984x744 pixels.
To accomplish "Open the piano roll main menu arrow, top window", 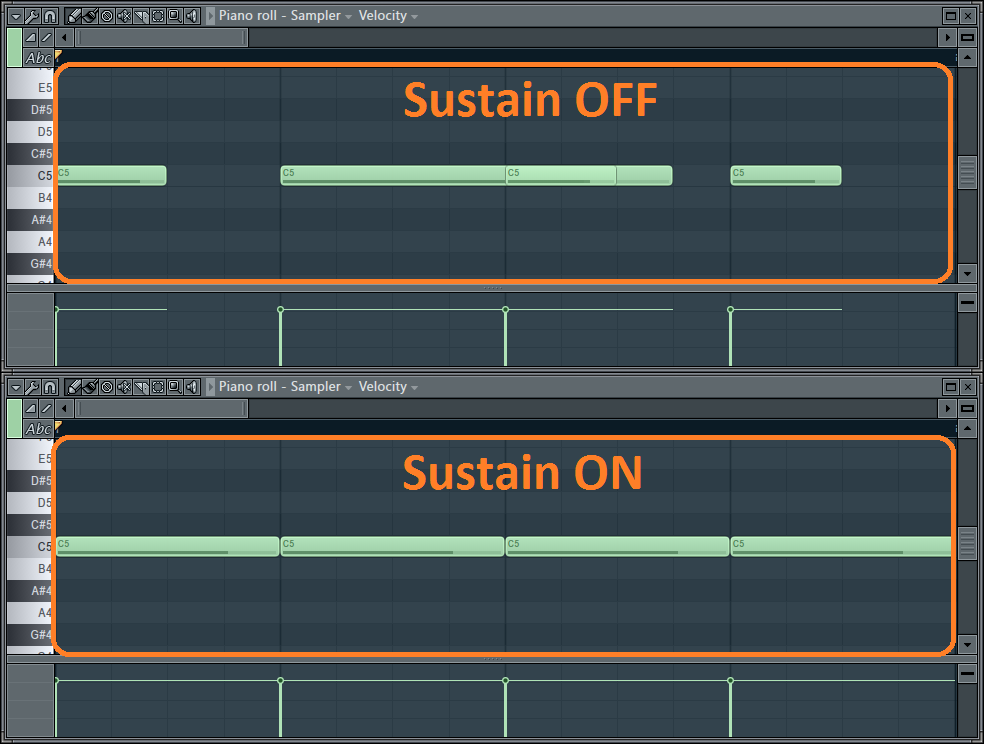I will (x=15, y=16).
